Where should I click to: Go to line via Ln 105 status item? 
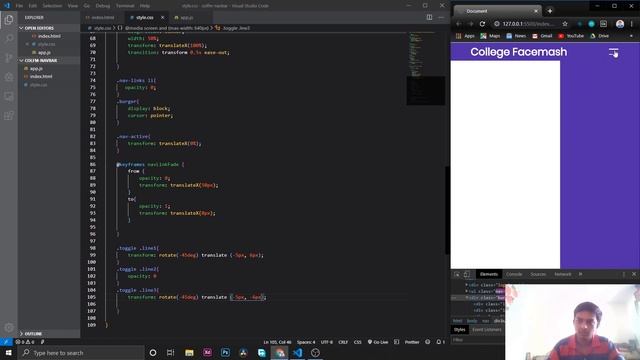[x=277, y=342]
